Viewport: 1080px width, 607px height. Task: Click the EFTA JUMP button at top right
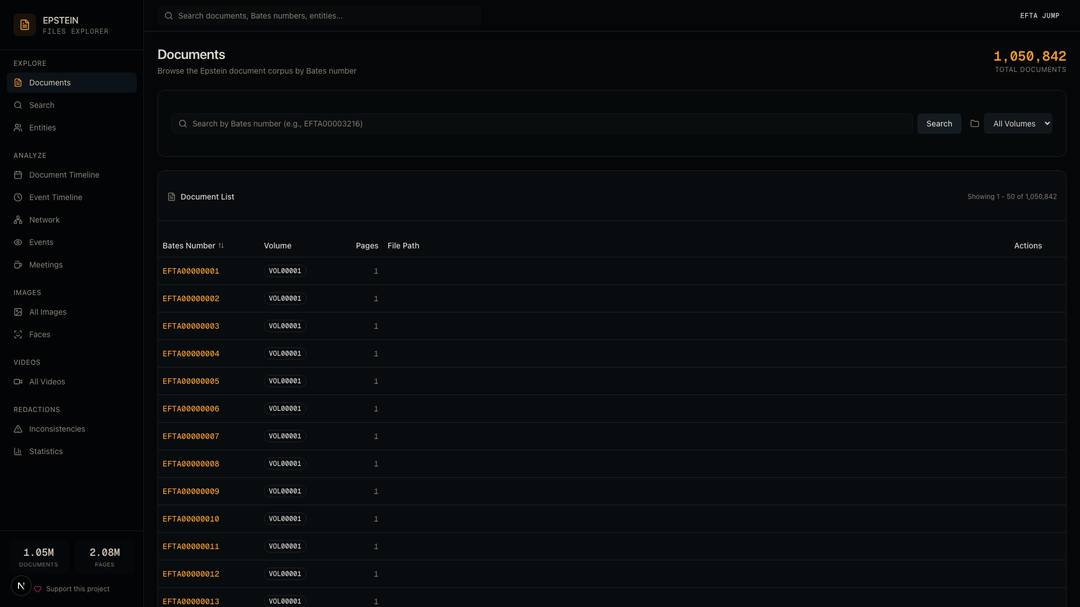coord(1039,16)
